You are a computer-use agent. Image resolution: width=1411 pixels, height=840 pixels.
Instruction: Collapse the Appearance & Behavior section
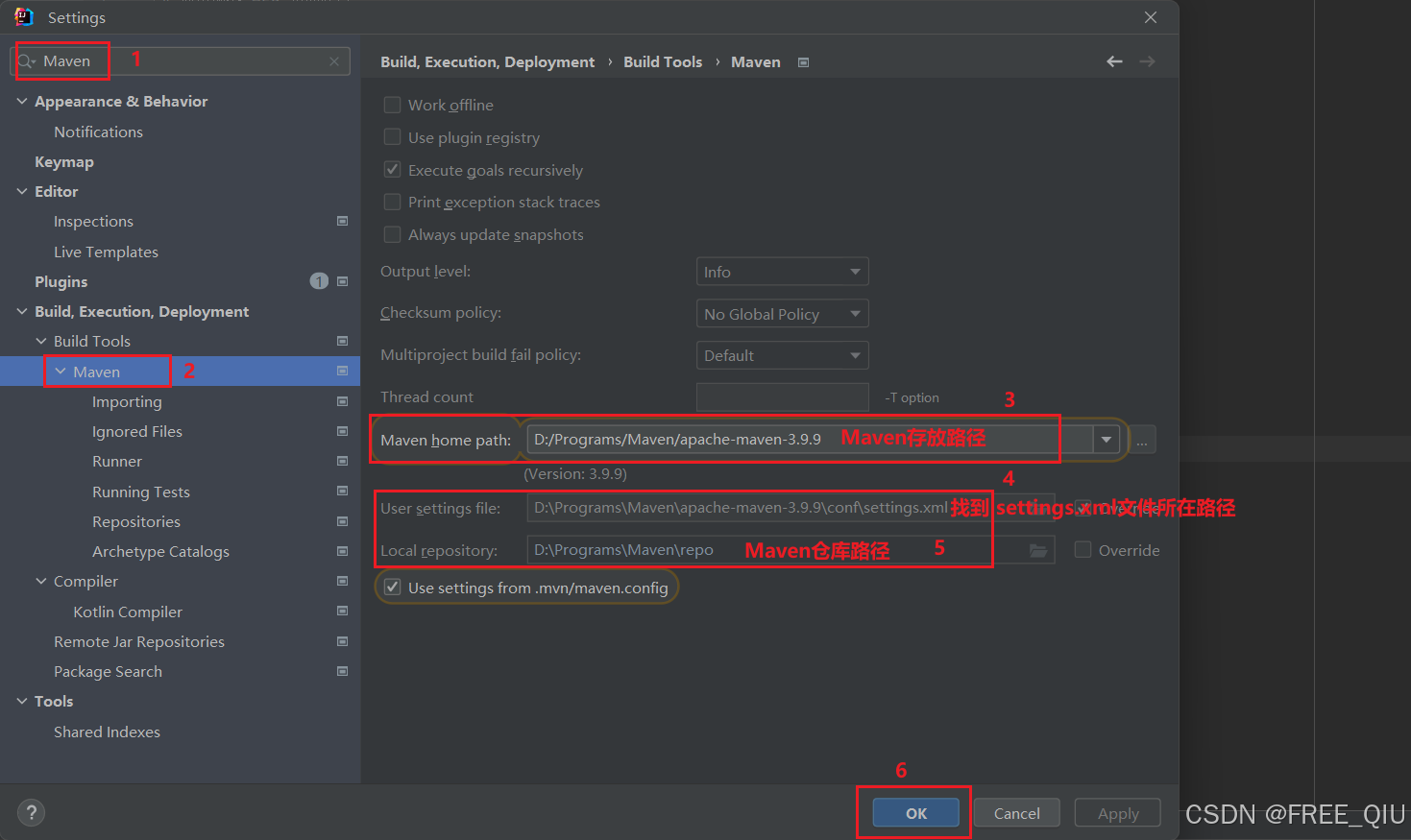pyautogui.click(x=22, y=101)
